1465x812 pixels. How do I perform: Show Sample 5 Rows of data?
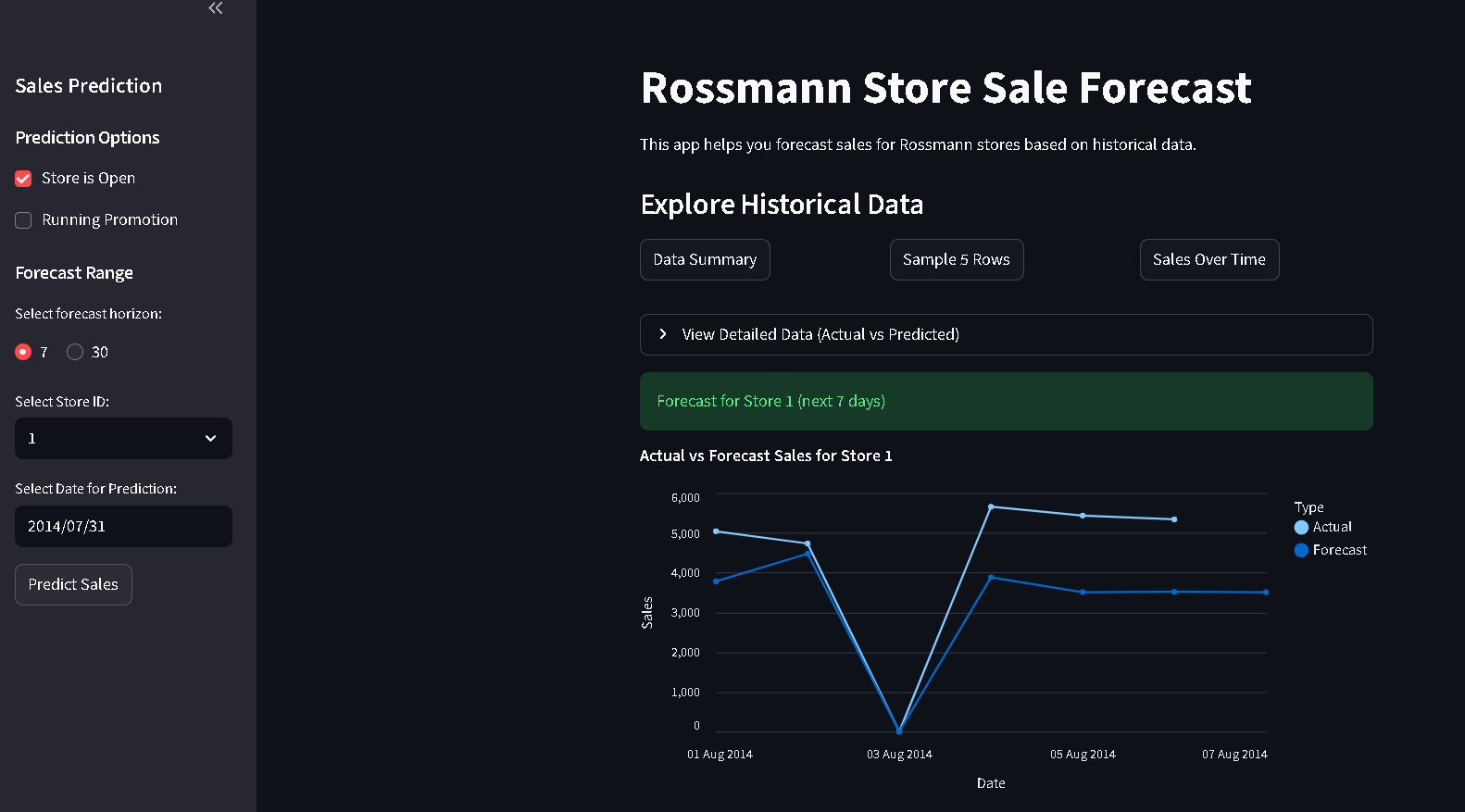pos(956,259)
